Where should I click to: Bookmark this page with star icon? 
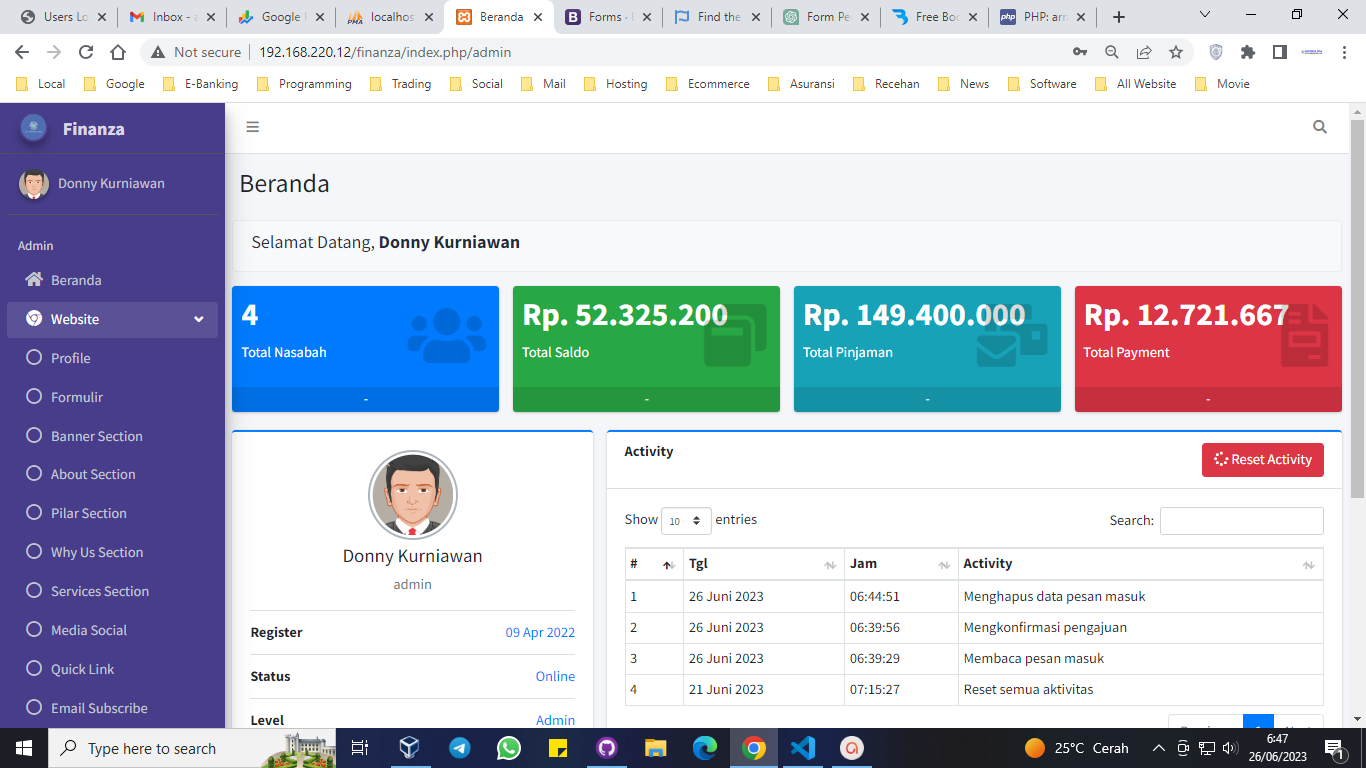(x=1176, y=52)
